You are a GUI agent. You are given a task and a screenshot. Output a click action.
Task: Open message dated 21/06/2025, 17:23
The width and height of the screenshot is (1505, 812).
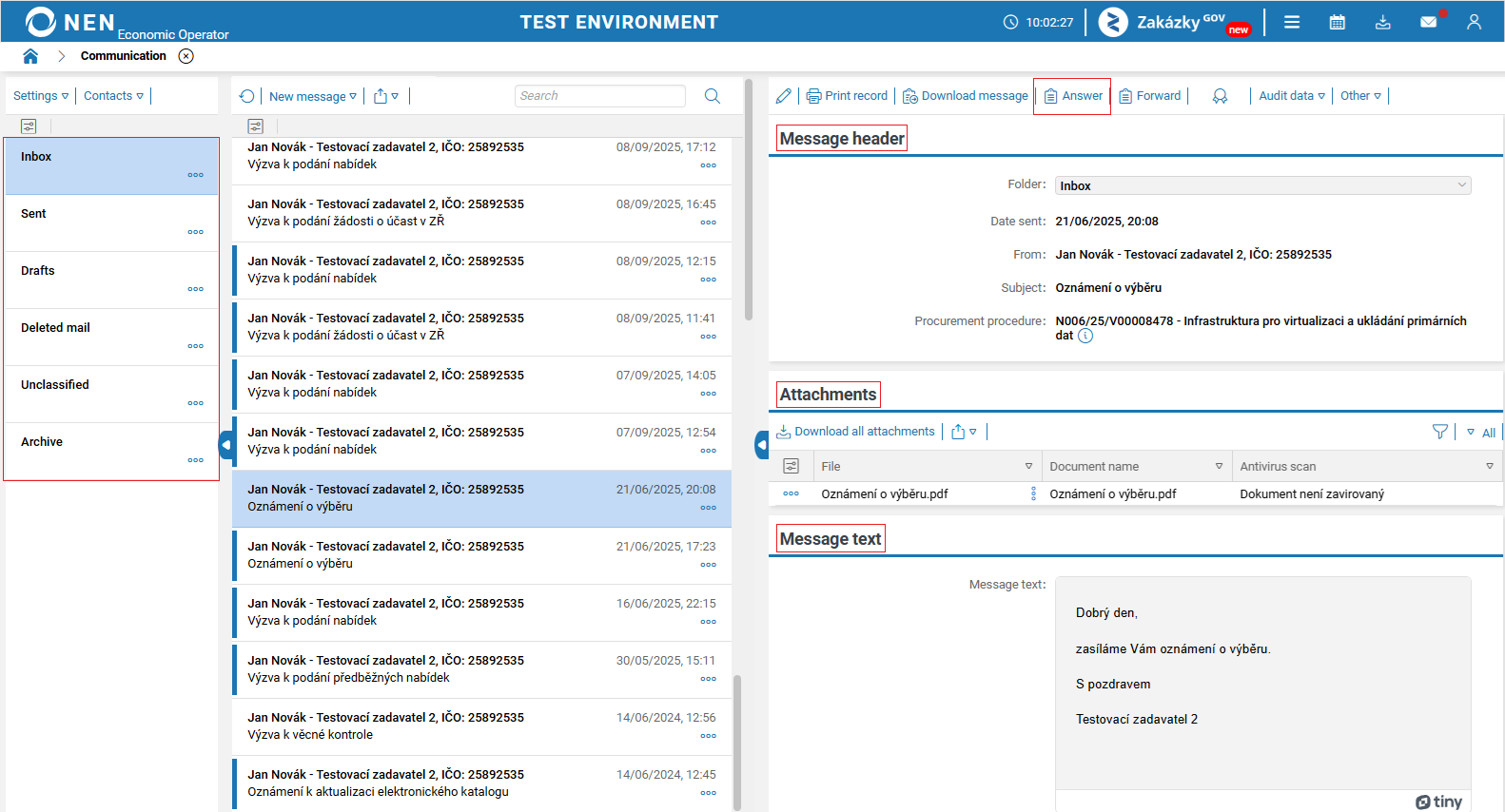[481, 556]
